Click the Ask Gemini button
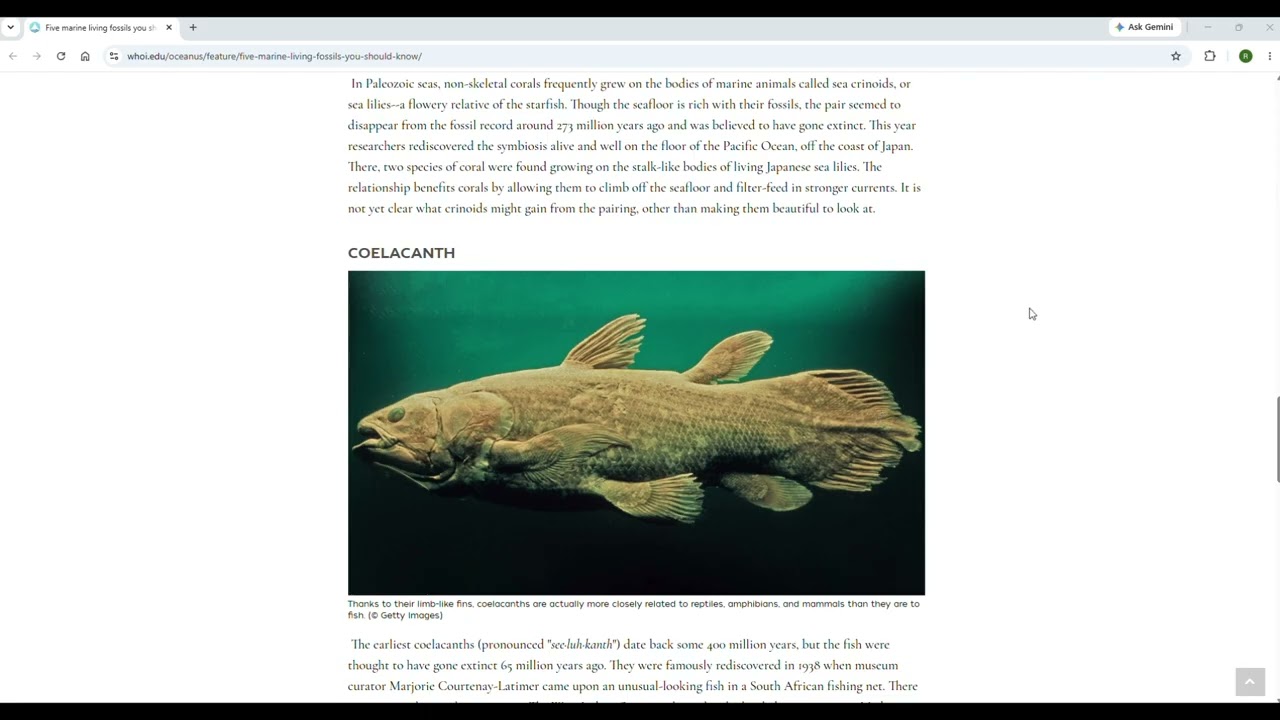The height and width of the screenshot is (720, 1280). [x=1145, y=27]
